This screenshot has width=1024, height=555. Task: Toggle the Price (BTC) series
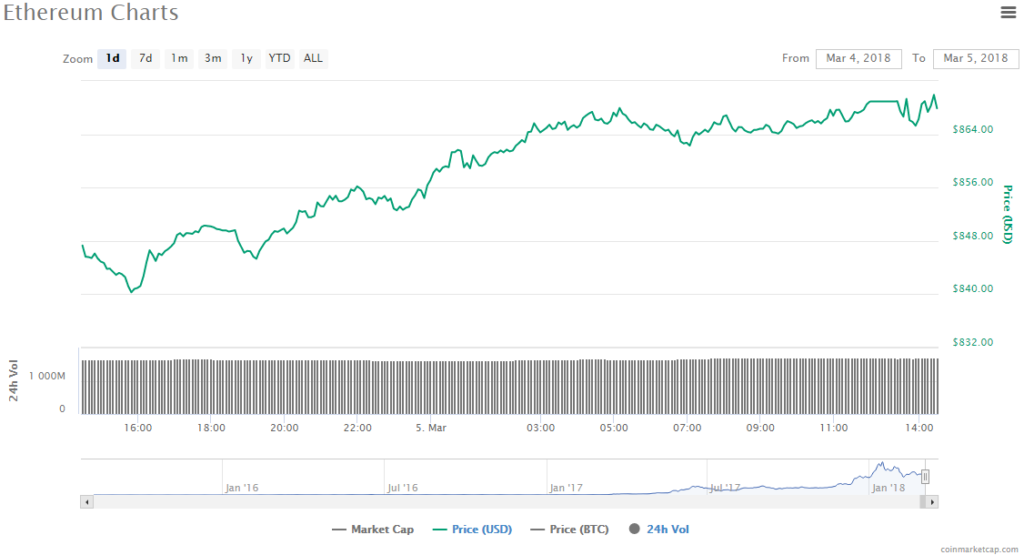pyautogui.click(x=571, y=529)
